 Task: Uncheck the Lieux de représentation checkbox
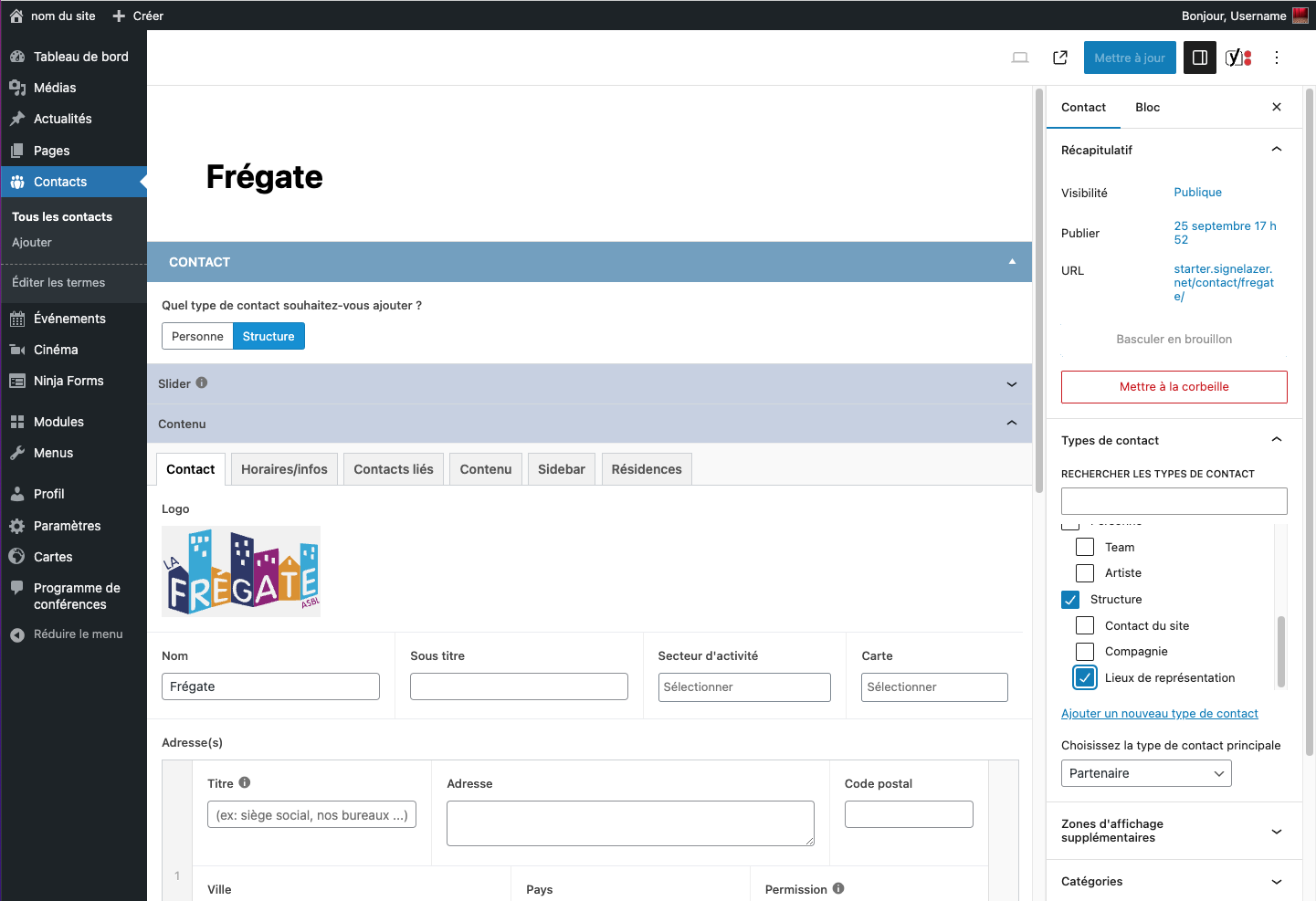[1084, 677]
